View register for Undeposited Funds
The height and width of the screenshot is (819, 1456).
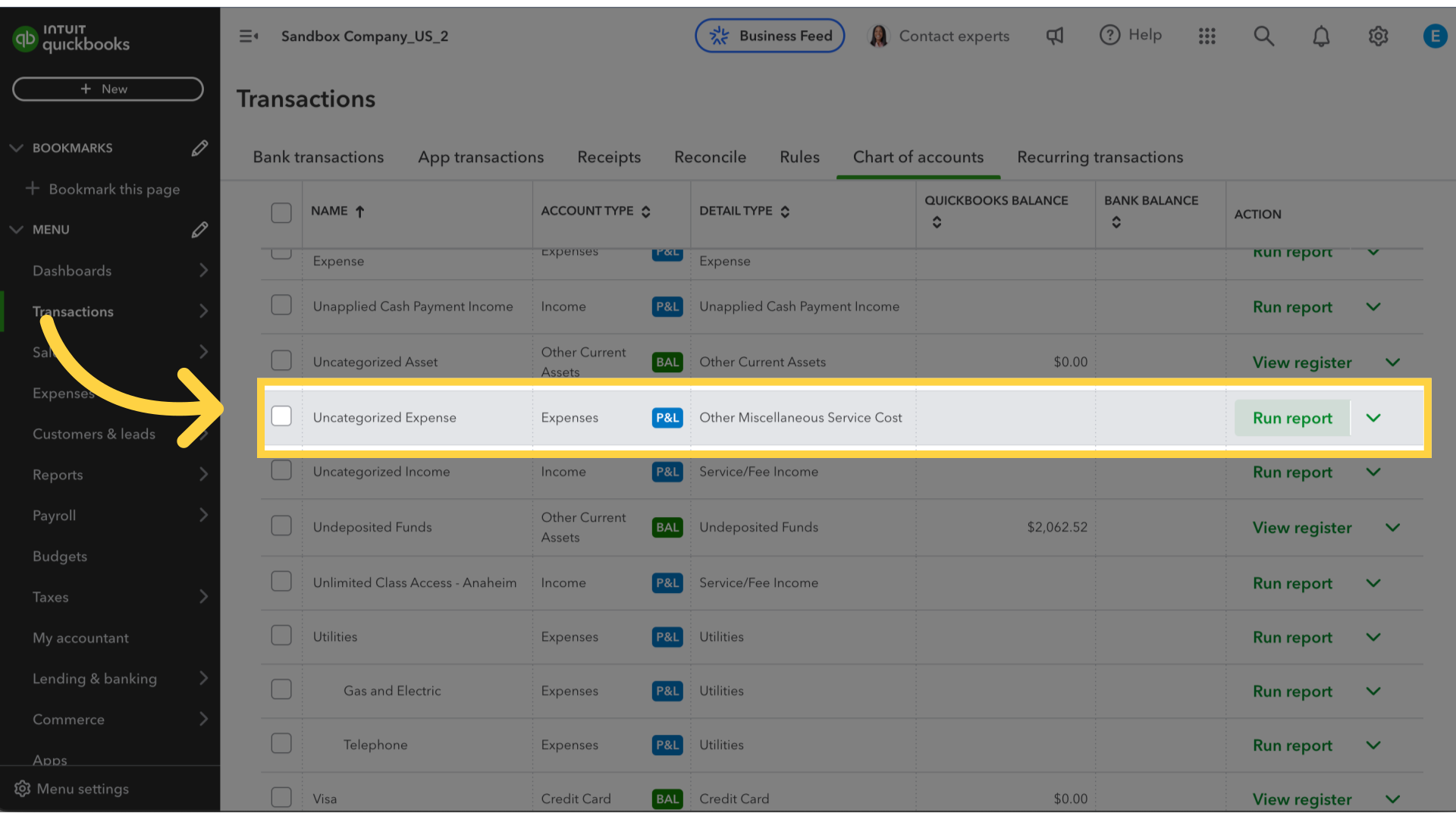[1302, 528]
